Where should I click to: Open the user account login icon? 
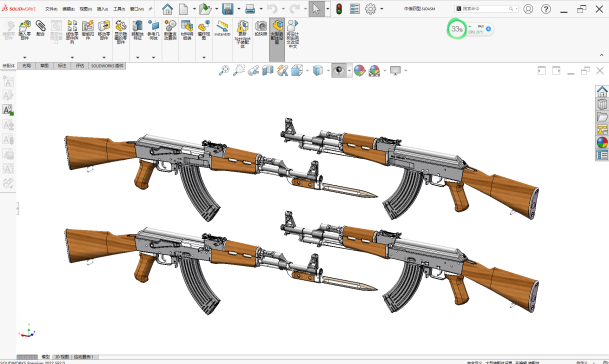(x=528, y=9)
